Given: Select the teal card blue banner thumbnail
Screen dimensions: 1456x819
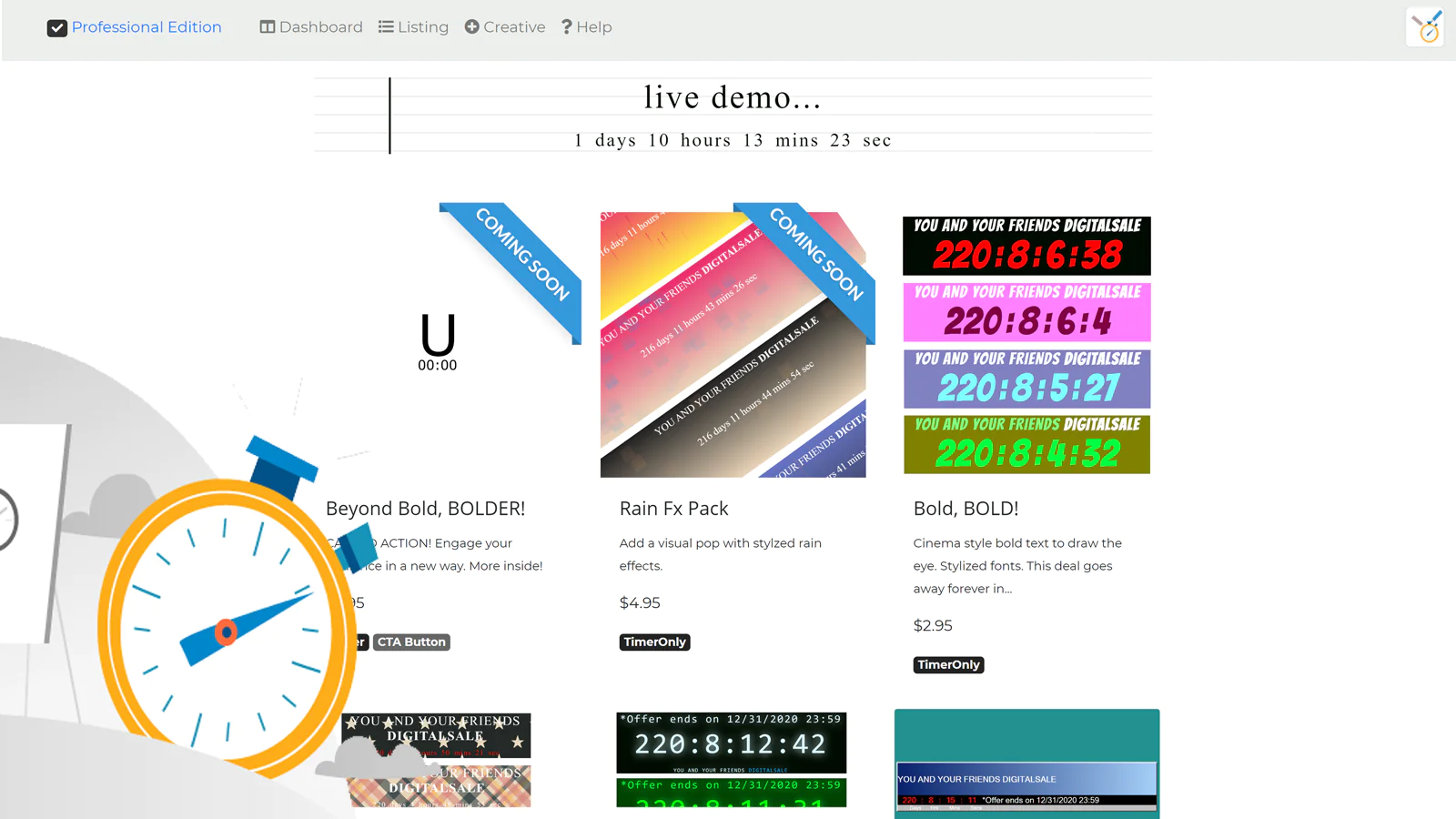Looking at the screenshot, I should 1026,786.
